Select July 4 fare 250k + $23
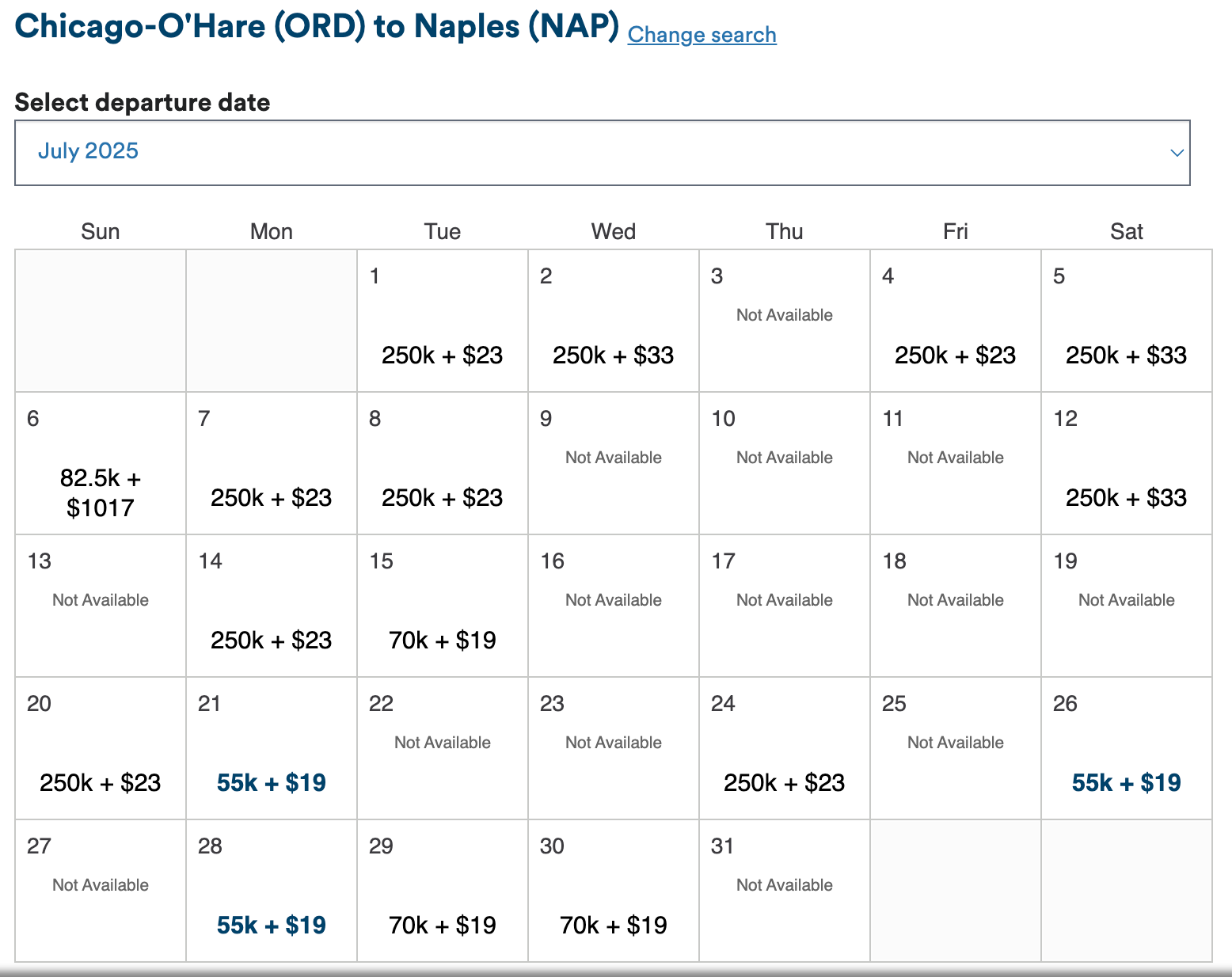Viewport: 1232px width, 977px height. click(955, 355)
